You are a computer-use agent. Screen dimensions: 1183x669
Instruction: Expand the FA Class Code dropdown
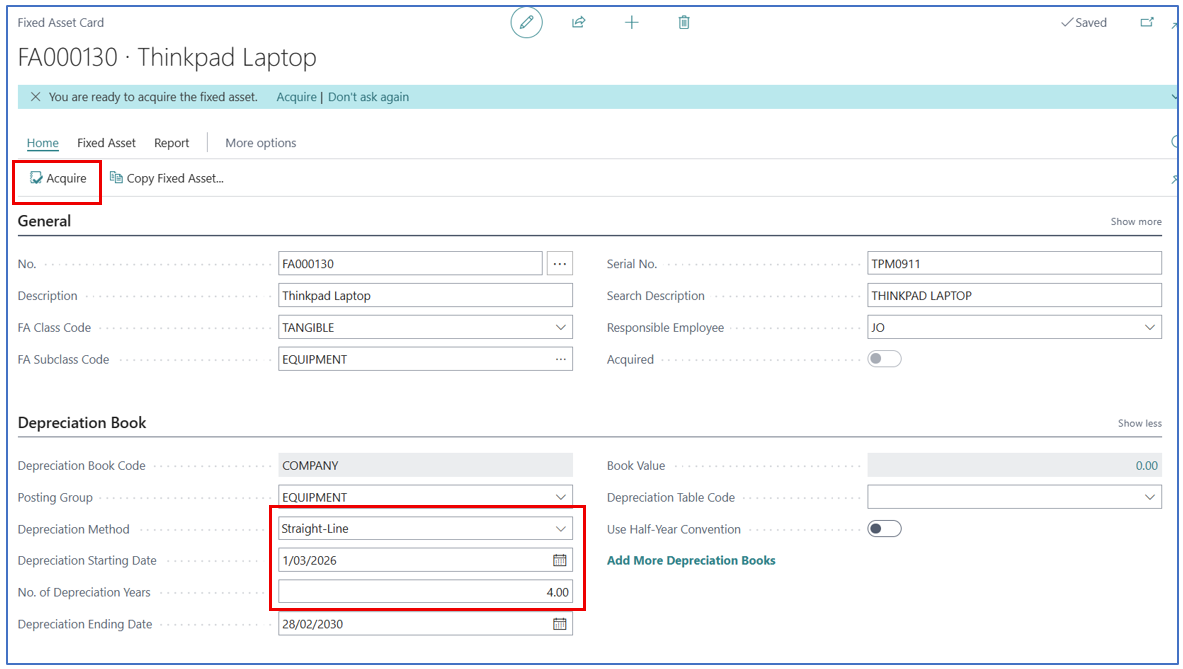[560, 328]
